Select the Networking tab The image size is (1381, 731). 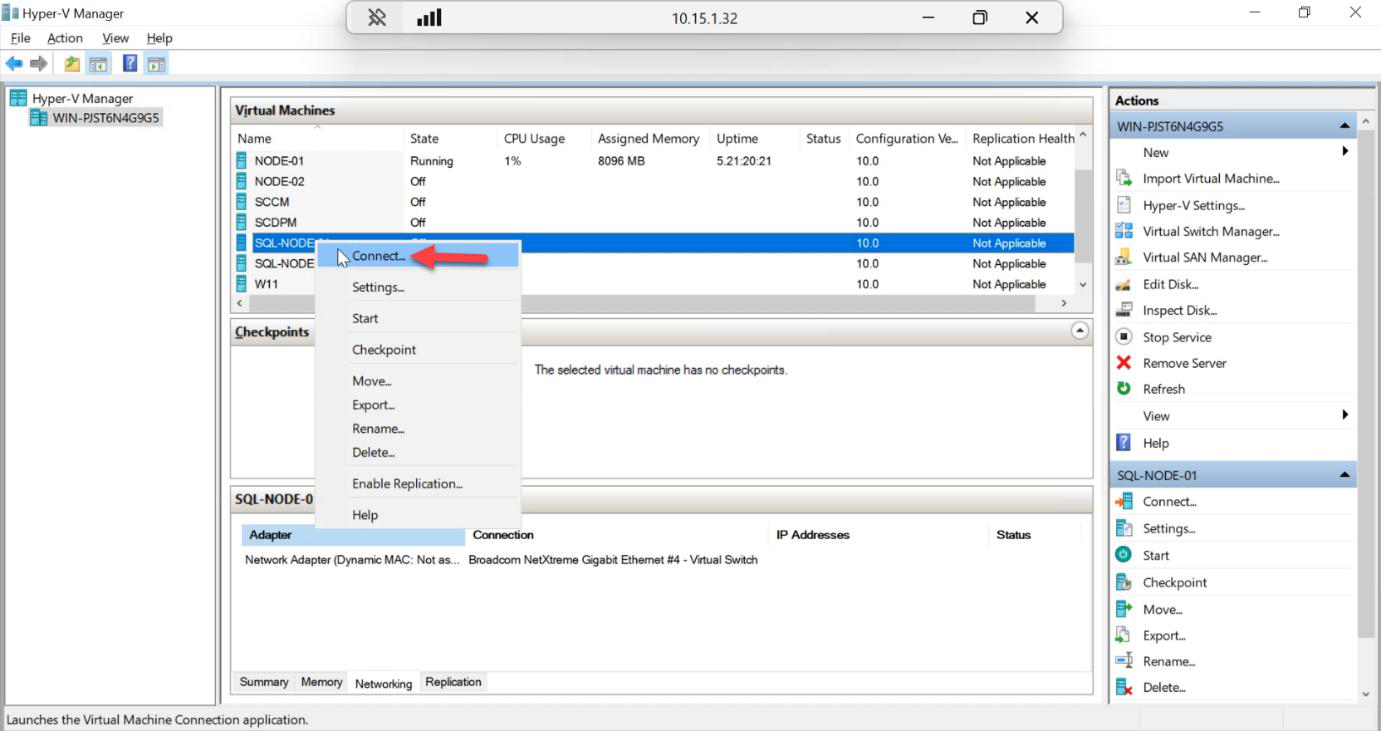(383, 683)
